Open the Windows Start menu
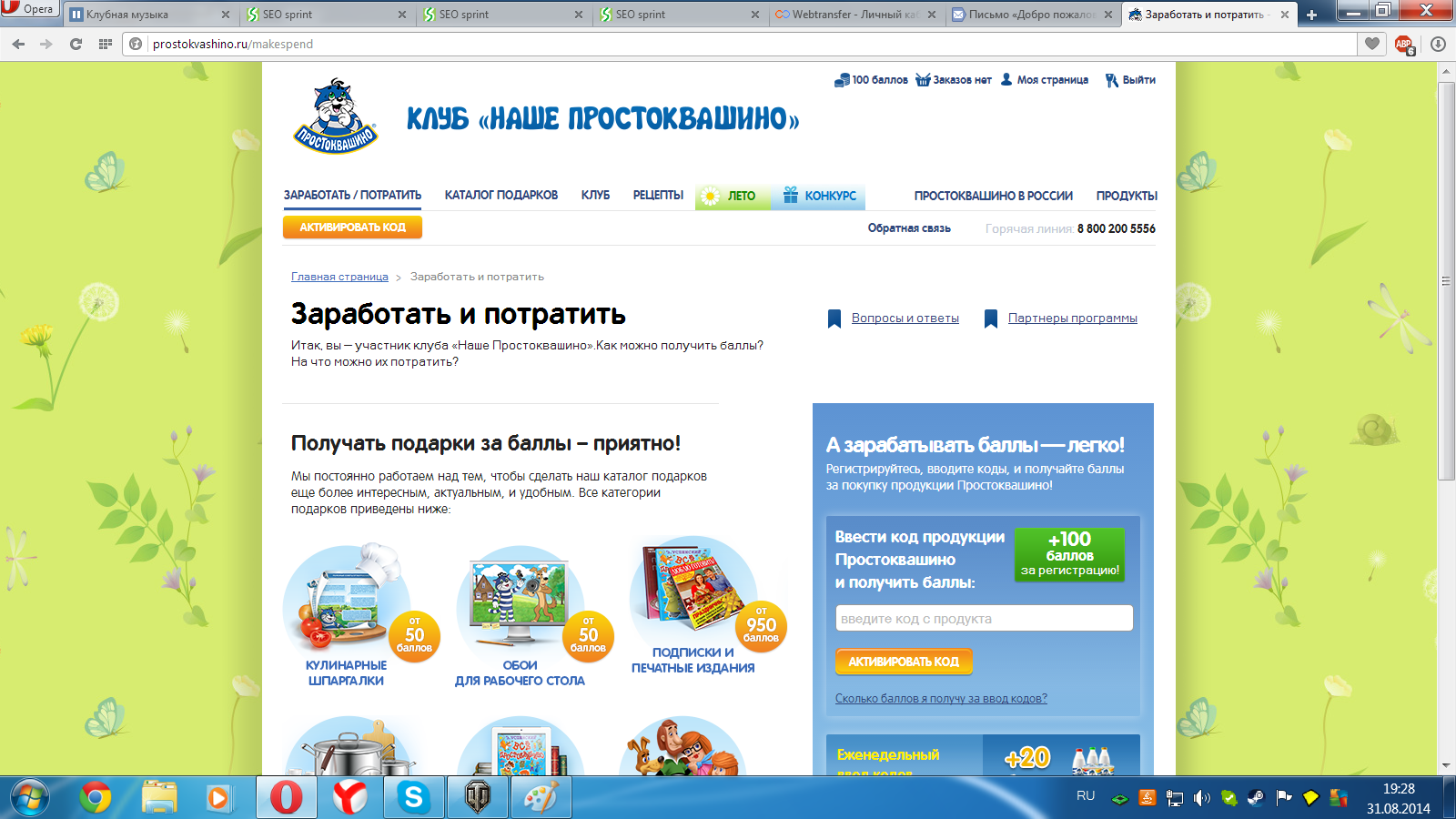The width and height of the screenshot is (1456, 819). 30,798
